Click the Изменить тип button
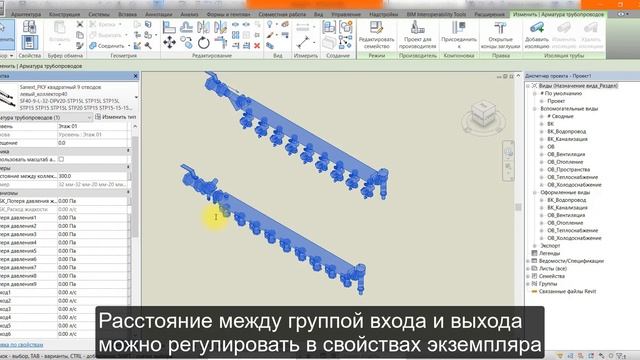Image resolution: width=640 pixels, height=360 pixels. [x=116, y=117]
